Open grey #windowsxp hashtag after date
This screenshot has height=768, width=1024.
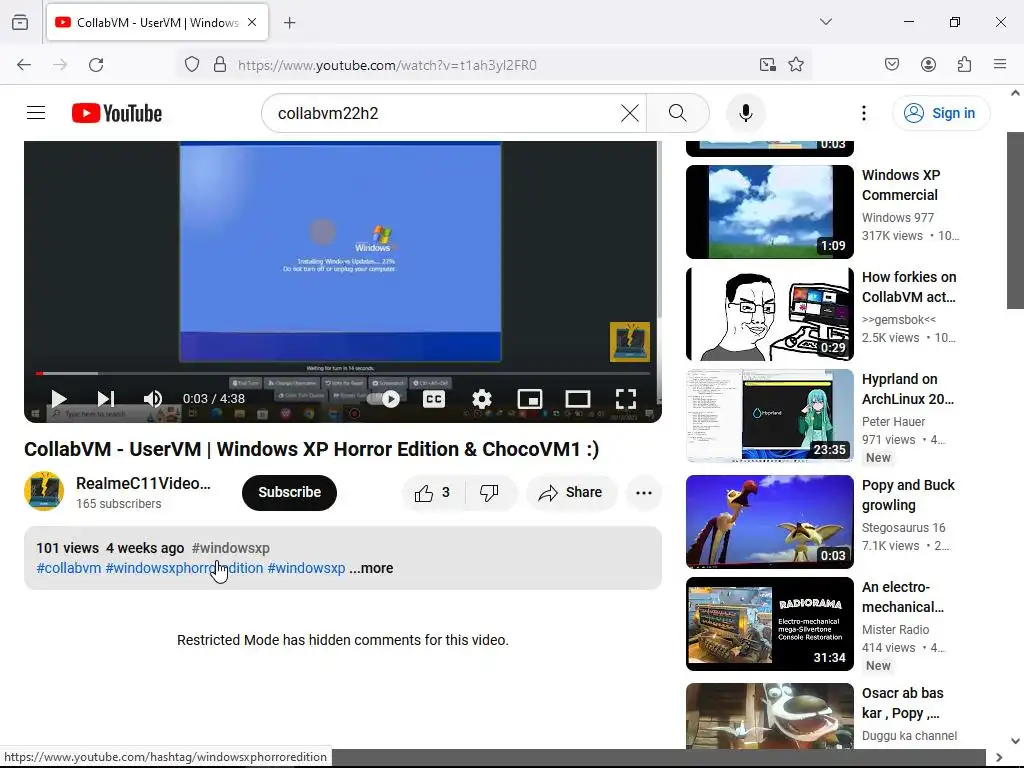coord(231,548)
